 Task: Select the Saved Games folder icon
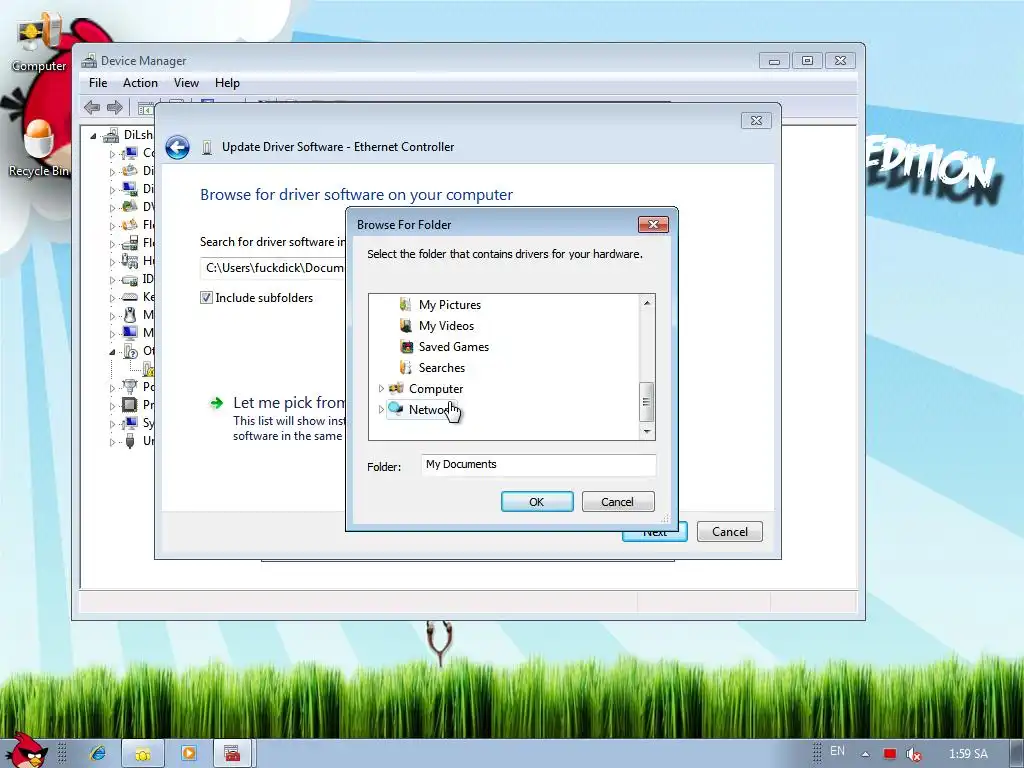[406, 347]
